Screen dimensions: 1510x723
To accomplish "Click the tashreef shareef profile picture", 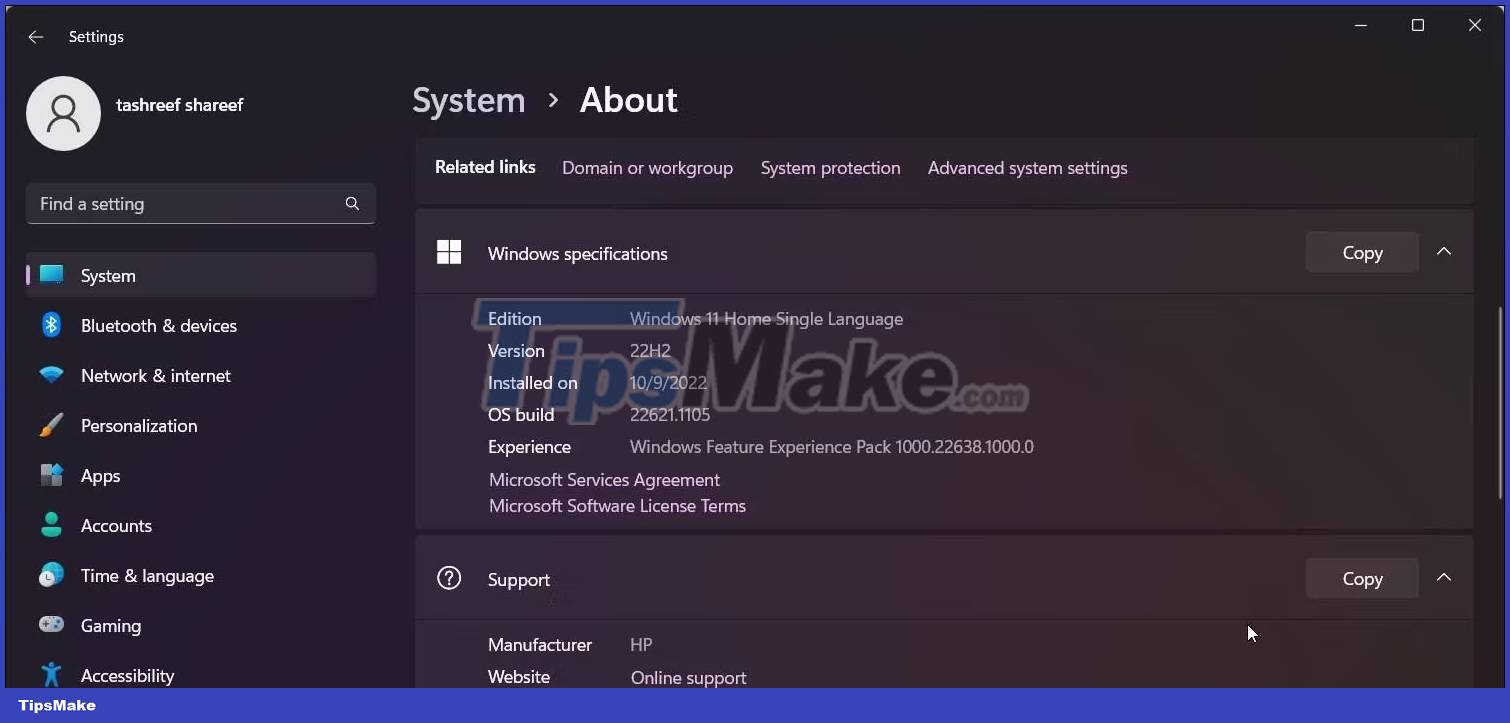I will [x=63, y=113].
